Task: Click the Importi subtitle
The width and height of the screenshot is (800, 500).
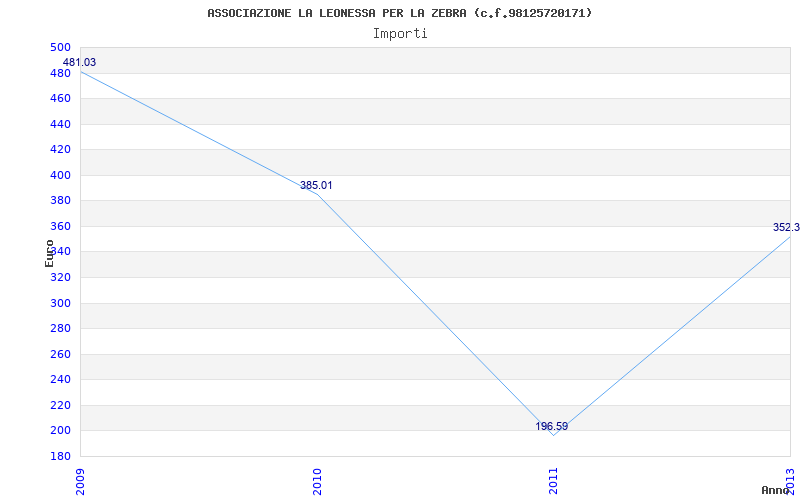Action: click(x=400, y=34)
